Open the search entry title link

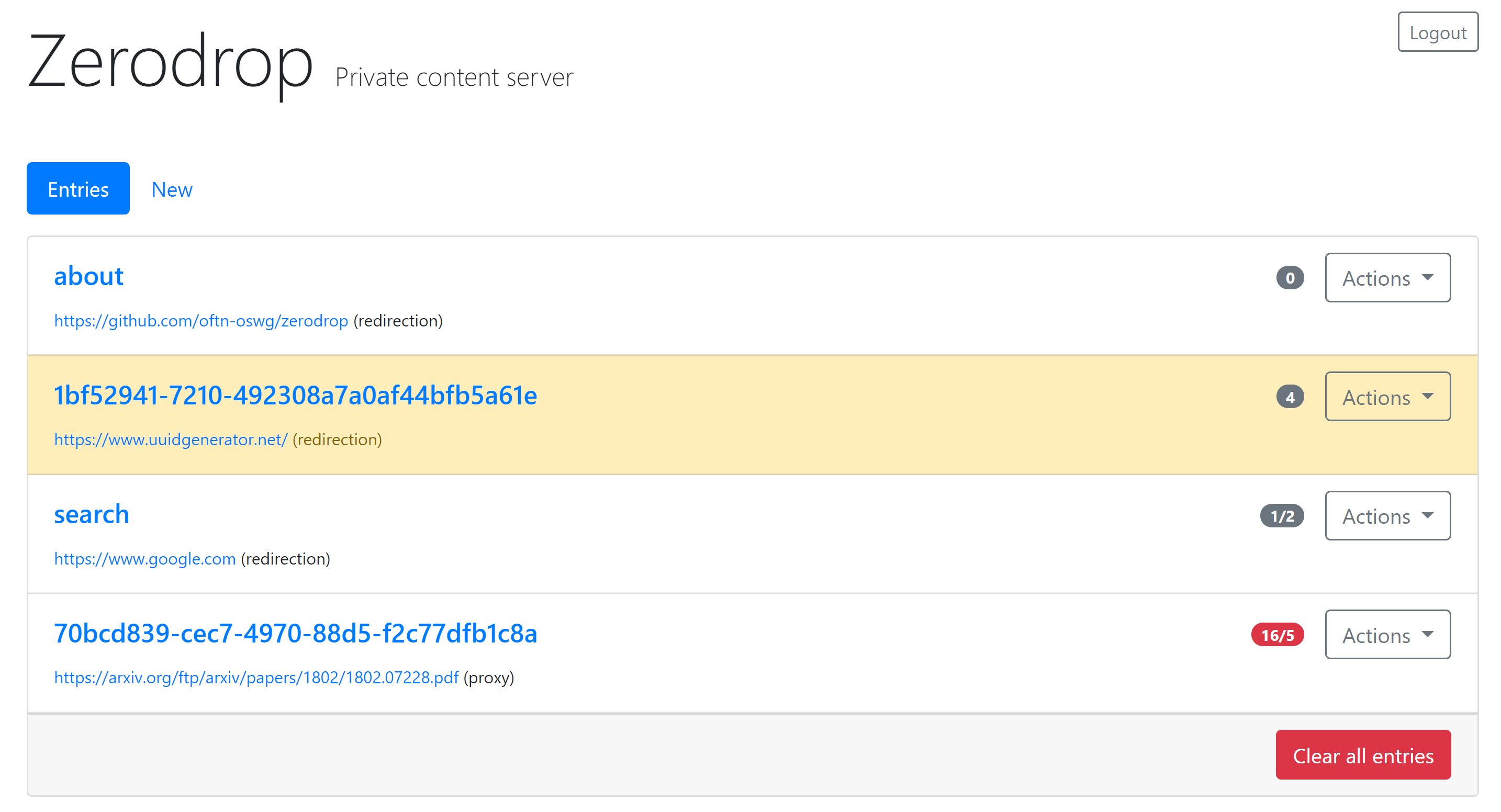point(92,514)
